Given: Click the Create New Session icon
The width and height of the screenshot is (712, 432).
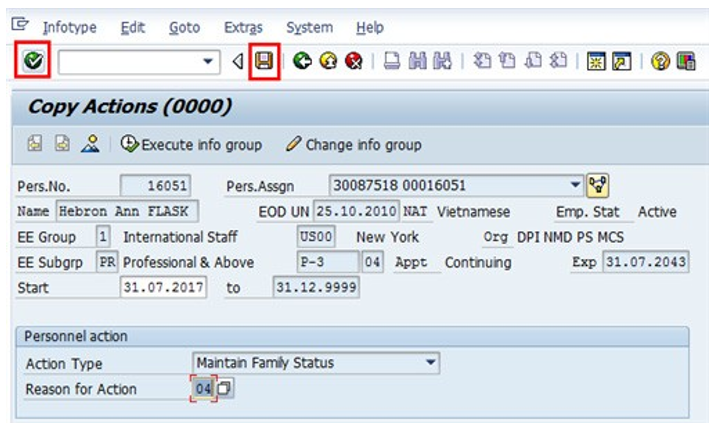Looking at the screenshot, I should tap(596, 61).
